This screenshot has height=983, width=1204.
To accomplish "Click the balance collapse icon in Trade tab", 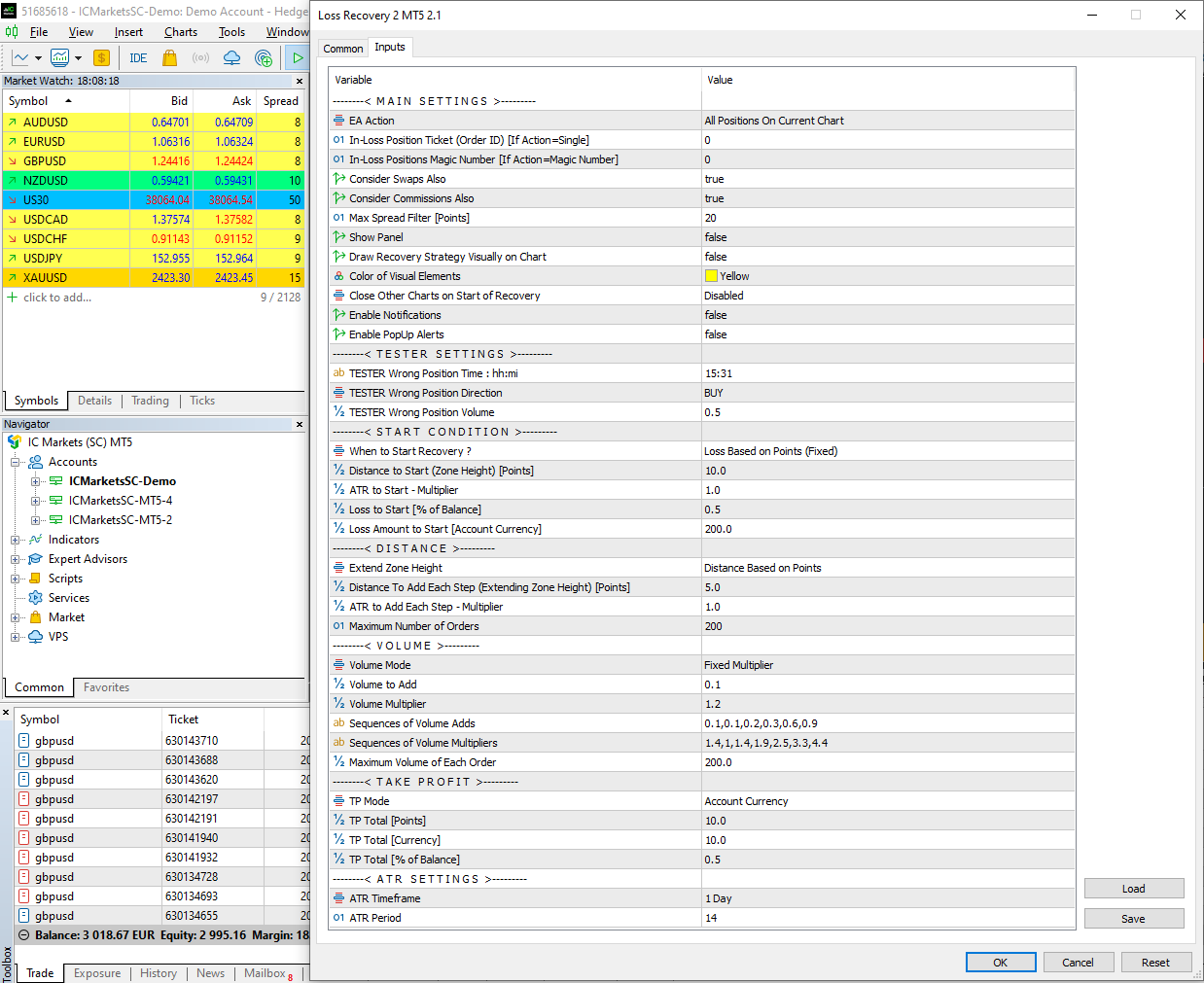I will click(x=24, y=935).
